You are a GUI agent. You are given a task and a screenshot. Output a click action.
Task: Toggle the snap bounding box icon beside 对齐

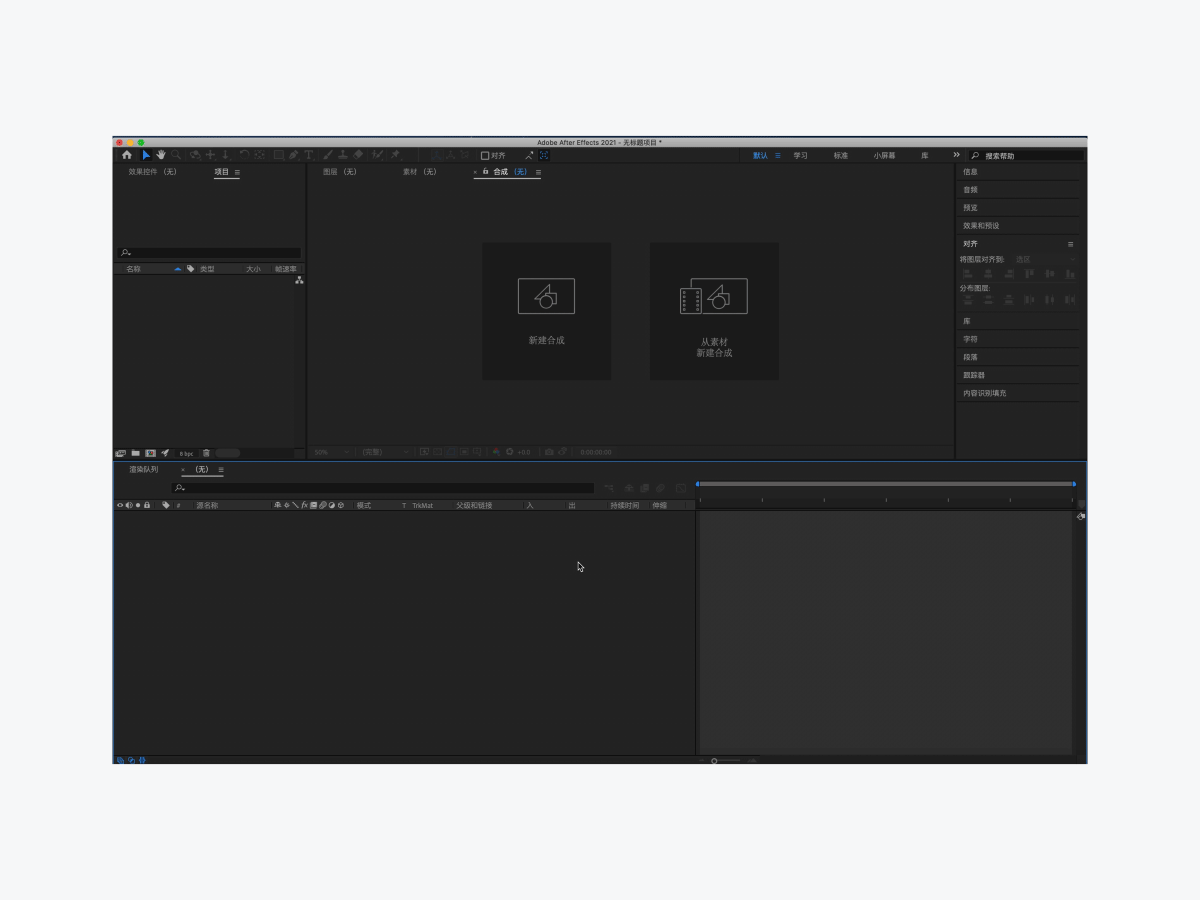pos(544,155)
